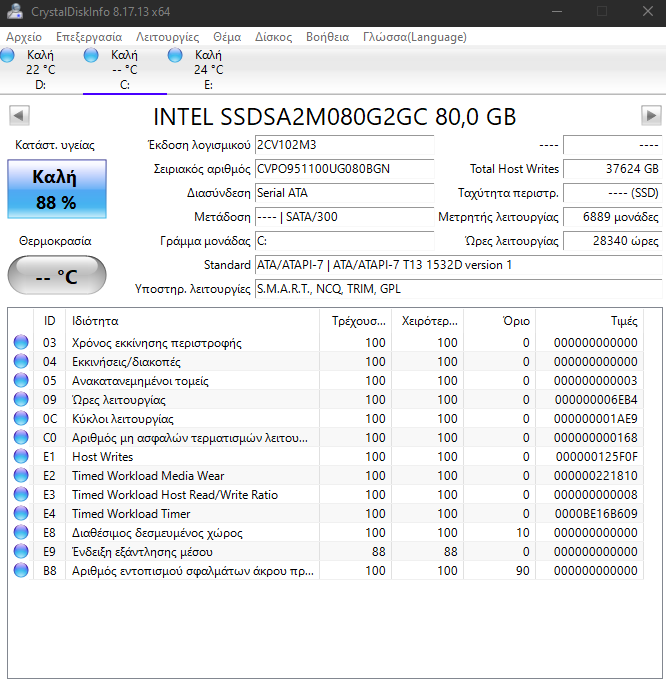Open the Δίσκος menu
This screenshot has height=682, width=666.
coord(273,37)
